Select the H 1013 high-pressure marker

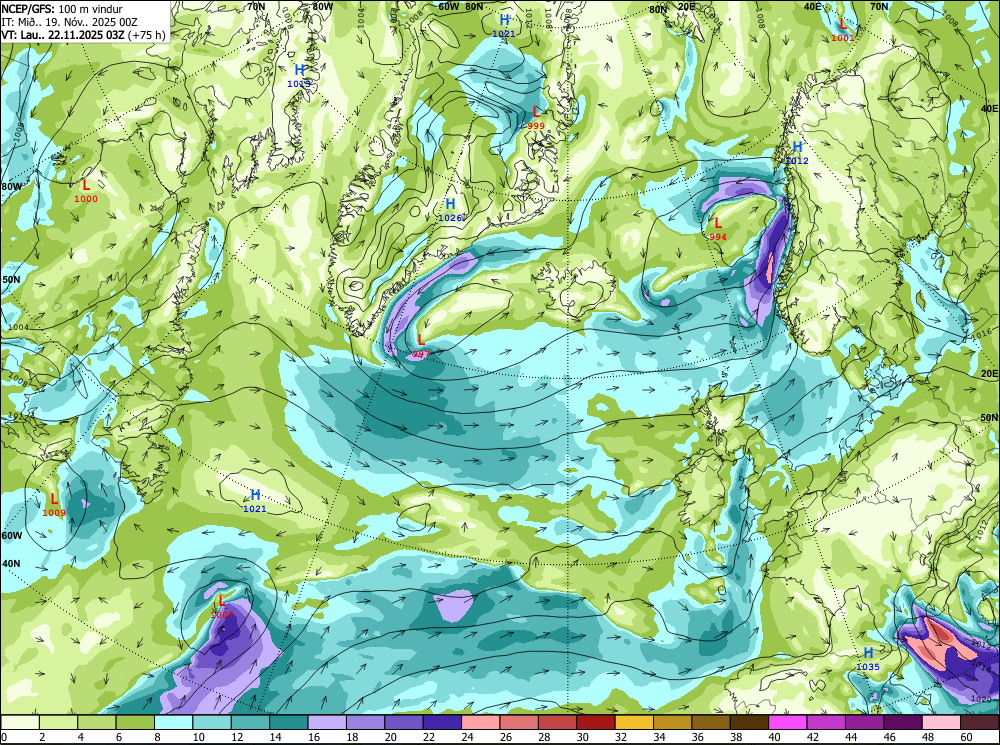[299, 75]
